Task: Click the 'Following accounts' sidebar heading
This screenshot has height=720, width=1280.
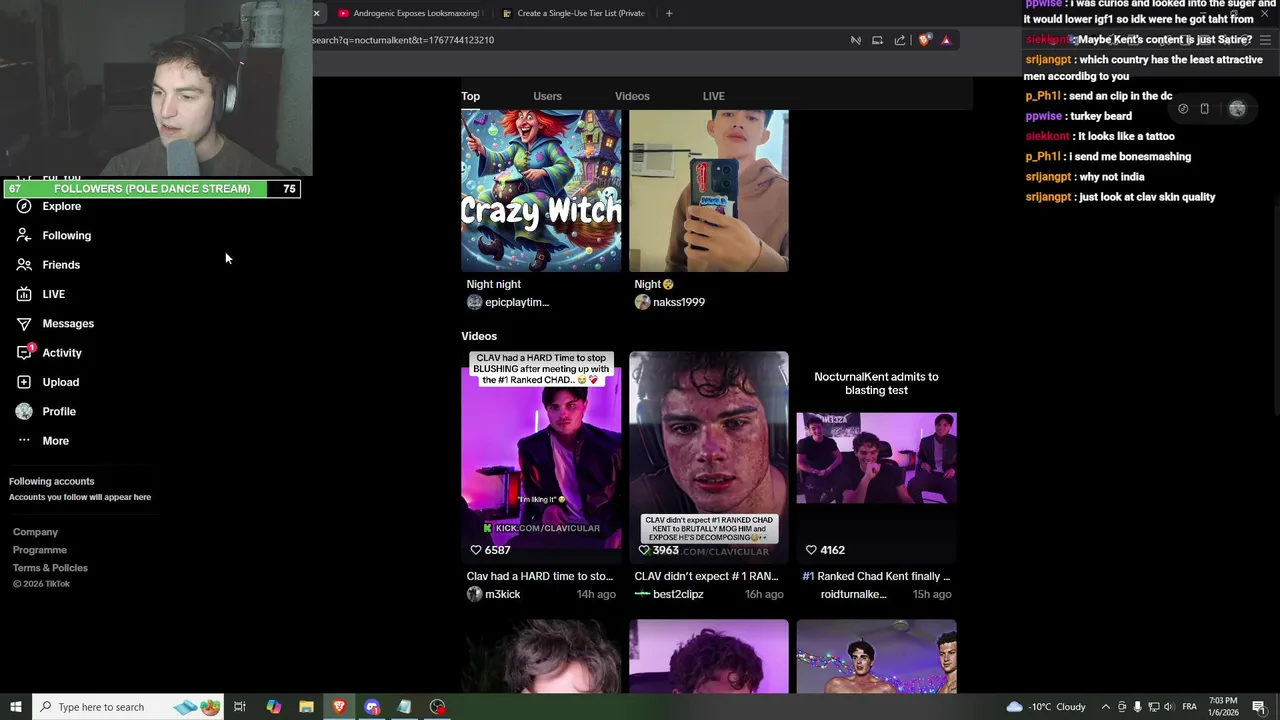Action: point(51,481)
